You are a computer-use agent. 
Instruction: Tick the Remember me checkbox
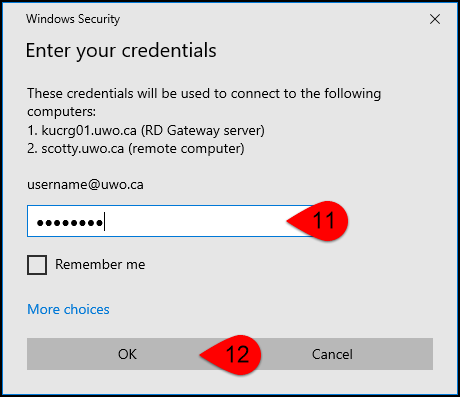(x=37, y=265)
